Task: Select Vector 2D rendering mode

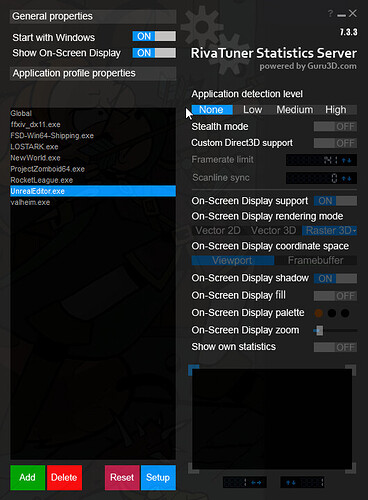Action: (x=218, y=230)
